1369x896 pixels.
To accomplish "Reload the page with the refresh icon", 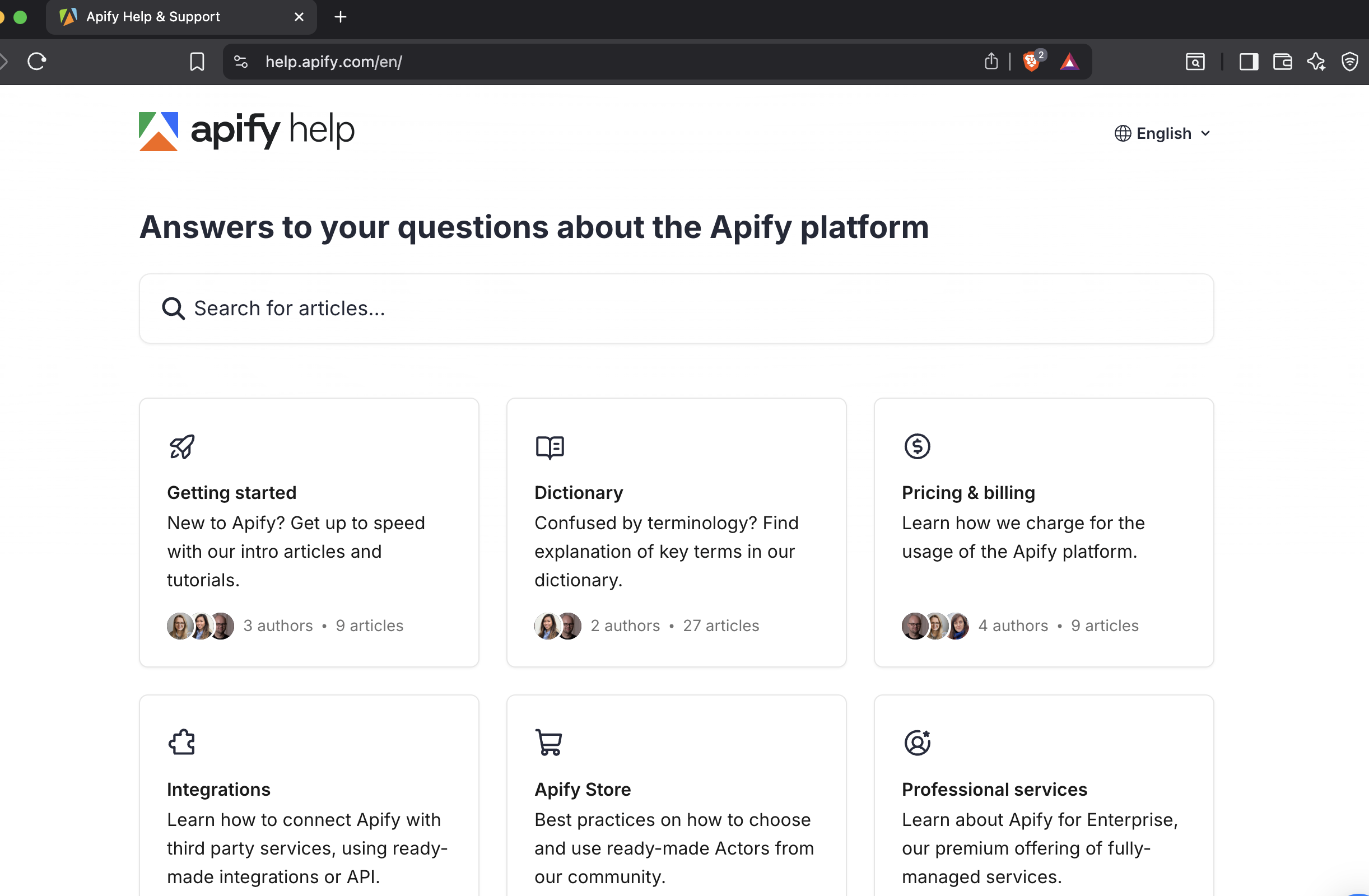I will 37,61.
